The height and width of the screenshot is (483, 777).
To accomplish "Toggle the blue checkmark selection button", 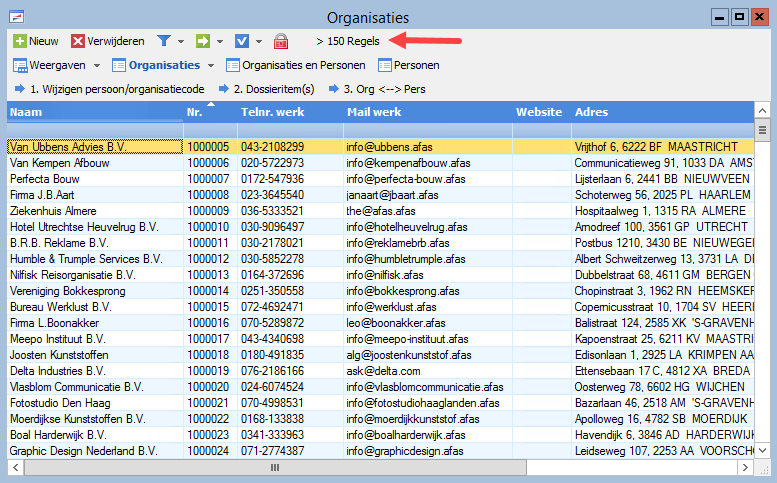I will click(242, 41).
